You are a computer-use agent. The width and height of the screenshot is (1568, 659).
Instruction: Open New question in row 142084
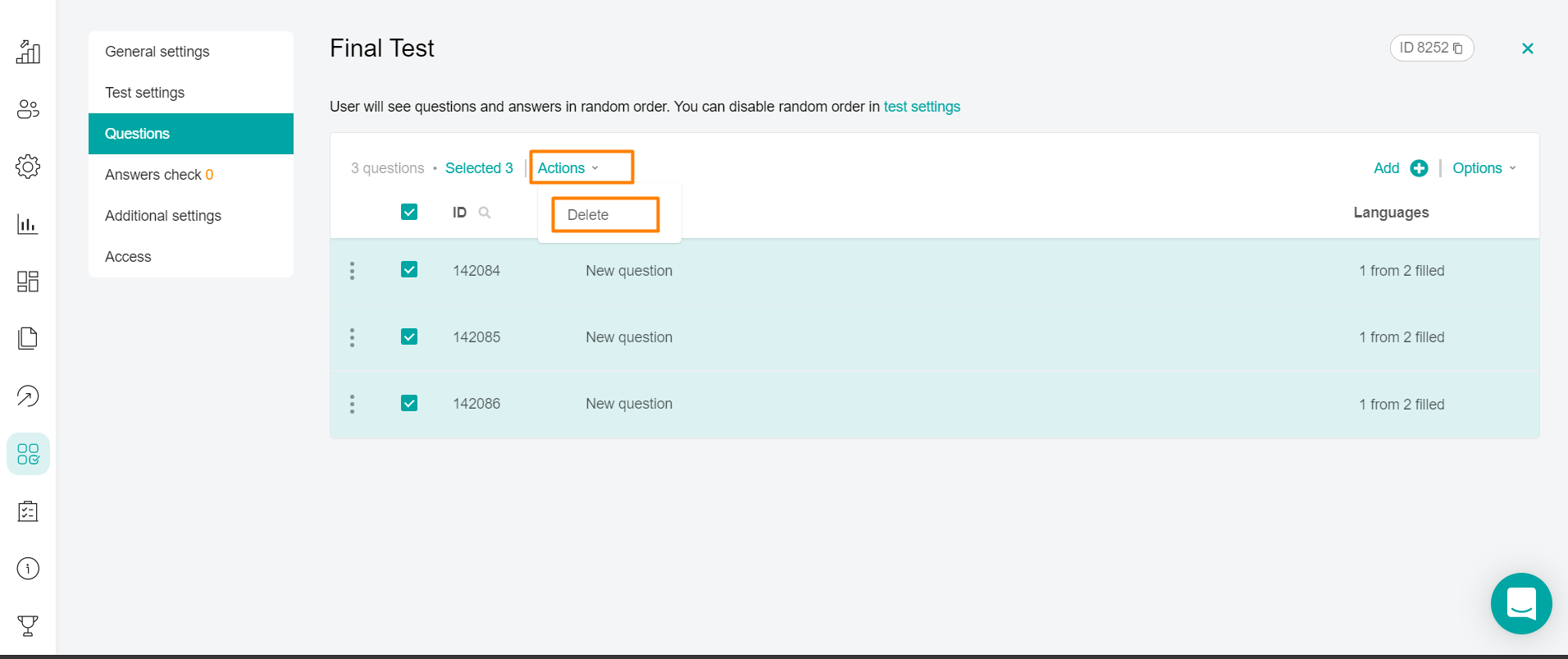[629, 271]
